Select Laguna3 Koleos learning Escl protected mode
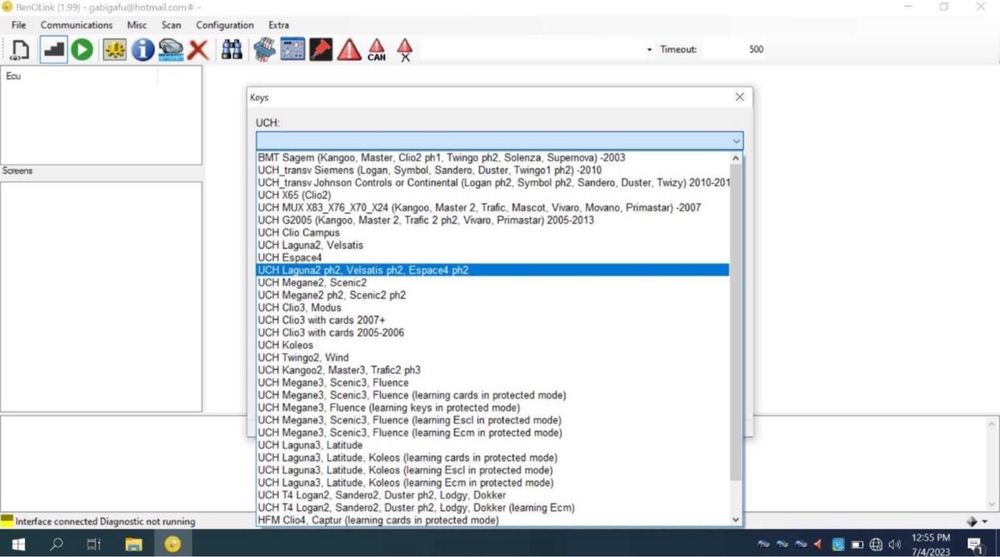The width and height of the screenshot is (1000, 557). 492,470
